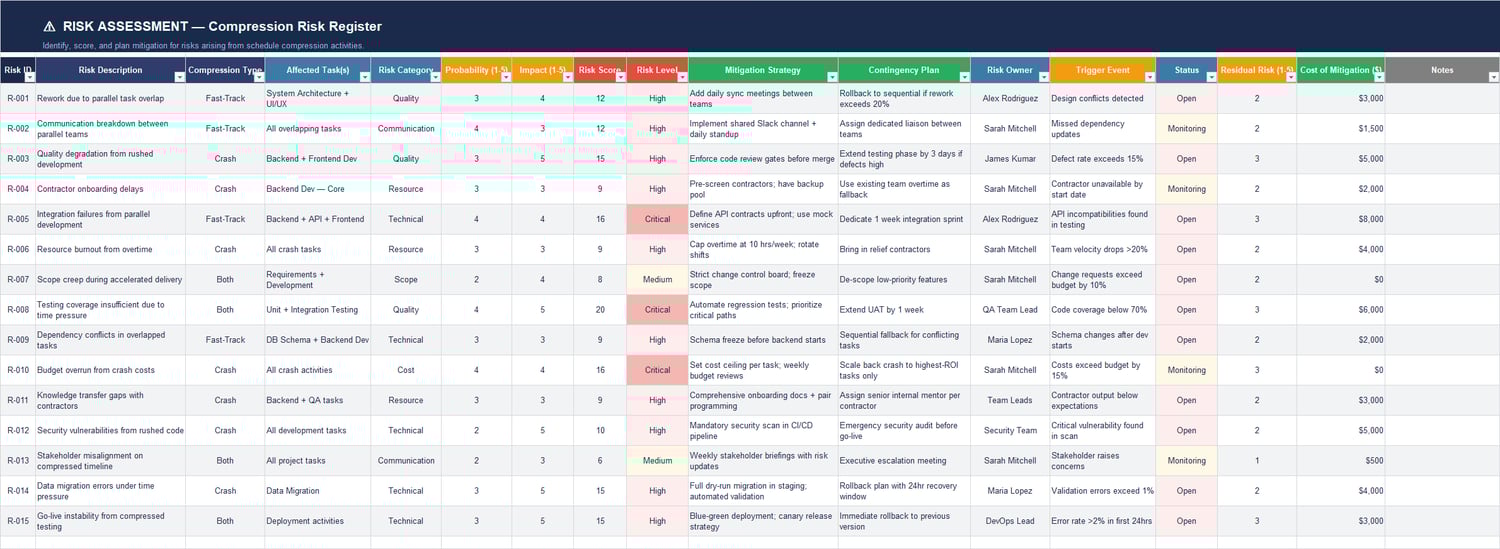Select 'DB Schema + Backend Dev' cell
Viewport: 1500px width, 549px height.
click(318, 340)
